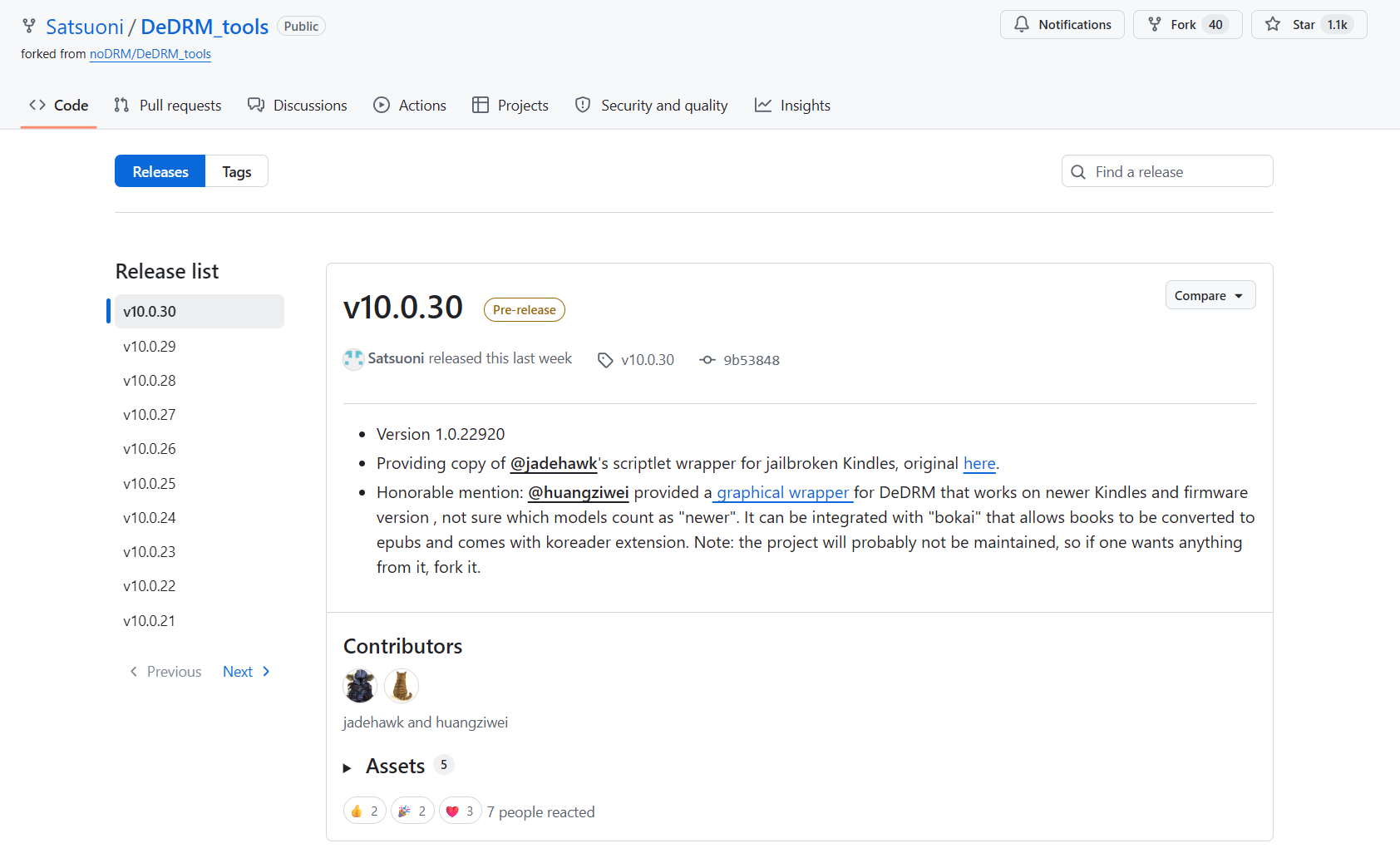Open jadehawk's contributor avatar
This screenshot has height=858, width=1400.
(x=360, y=686)
